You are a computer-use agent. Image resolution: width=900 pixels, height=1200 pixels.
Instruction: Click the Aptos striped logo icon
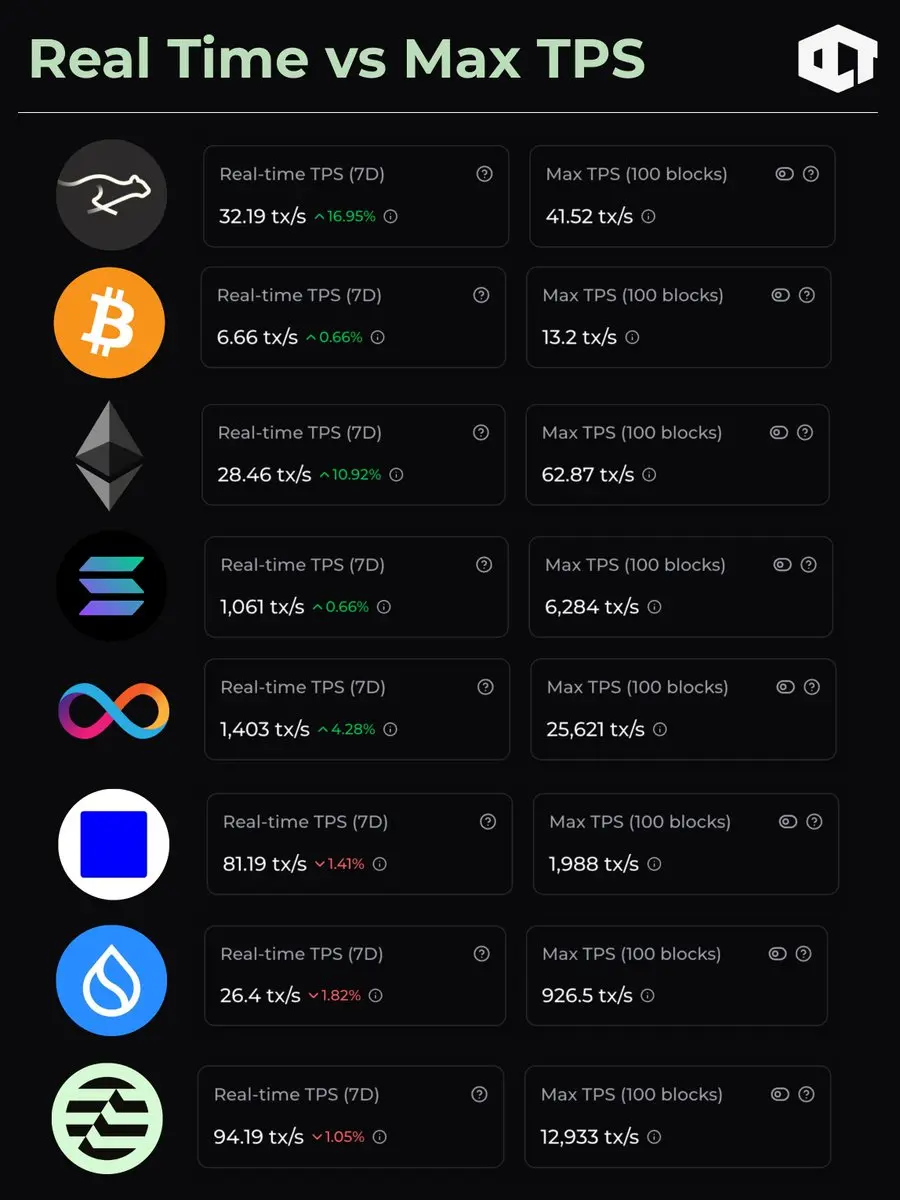pos(107,1117)
